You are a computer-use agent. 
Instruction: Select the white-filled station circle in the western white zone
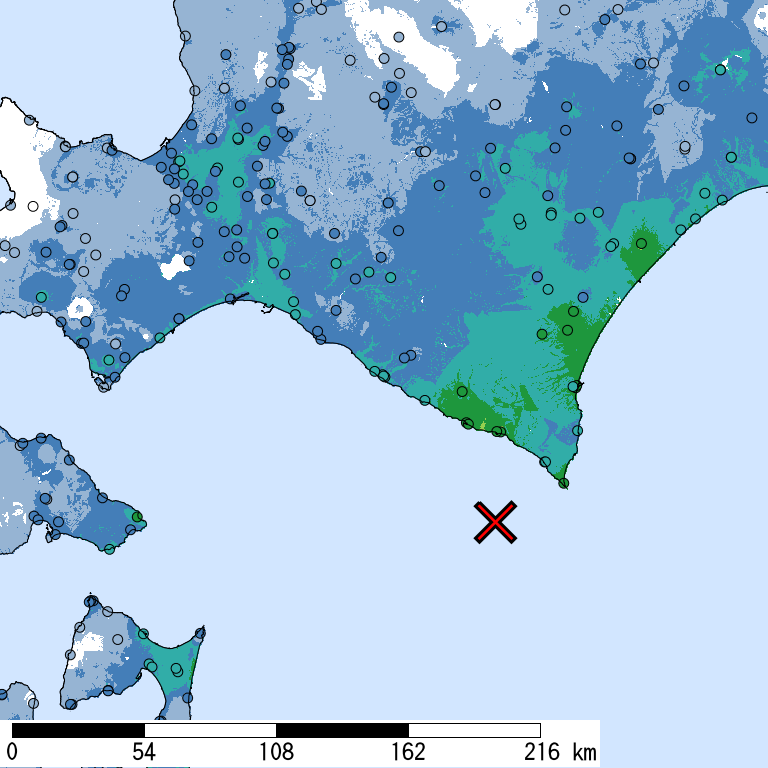click(33, 206)
